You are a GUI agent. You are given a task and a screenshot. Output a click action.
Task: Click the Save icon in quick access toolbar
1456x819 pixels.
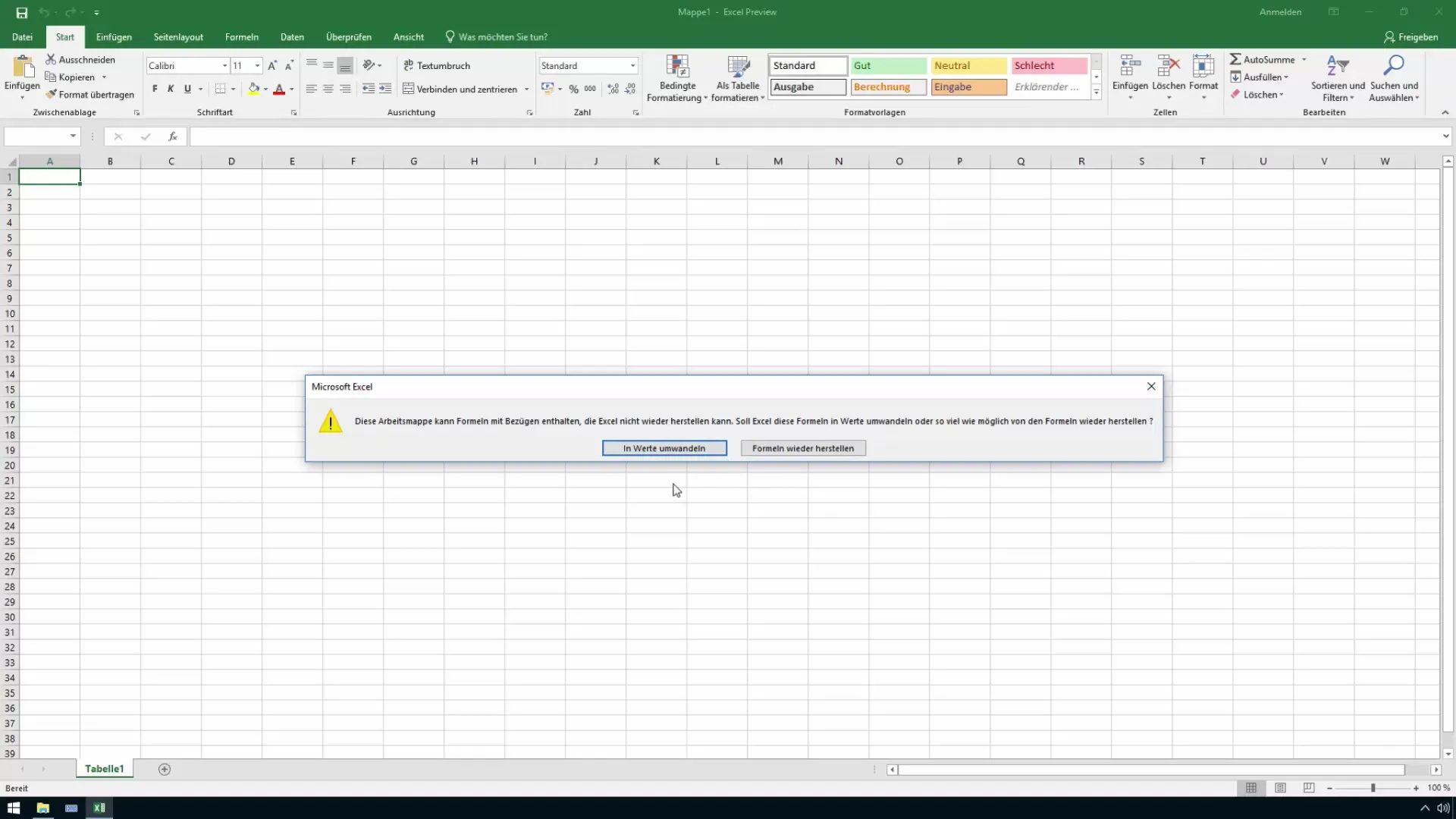[21, 12]
